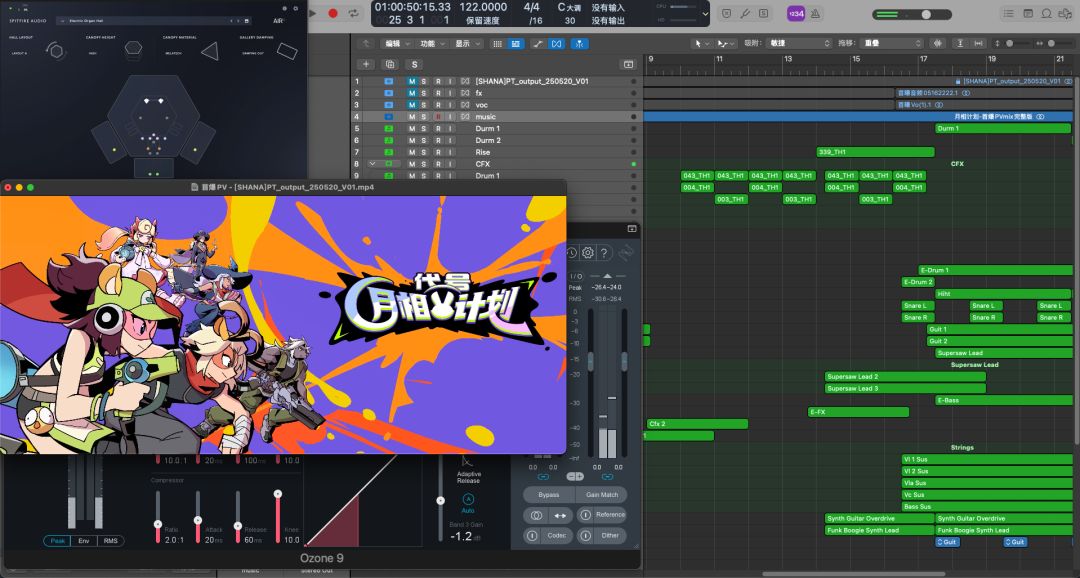The image size is (1080, 578).
Task: Click the Gain Match button
Action: point(602,495)
